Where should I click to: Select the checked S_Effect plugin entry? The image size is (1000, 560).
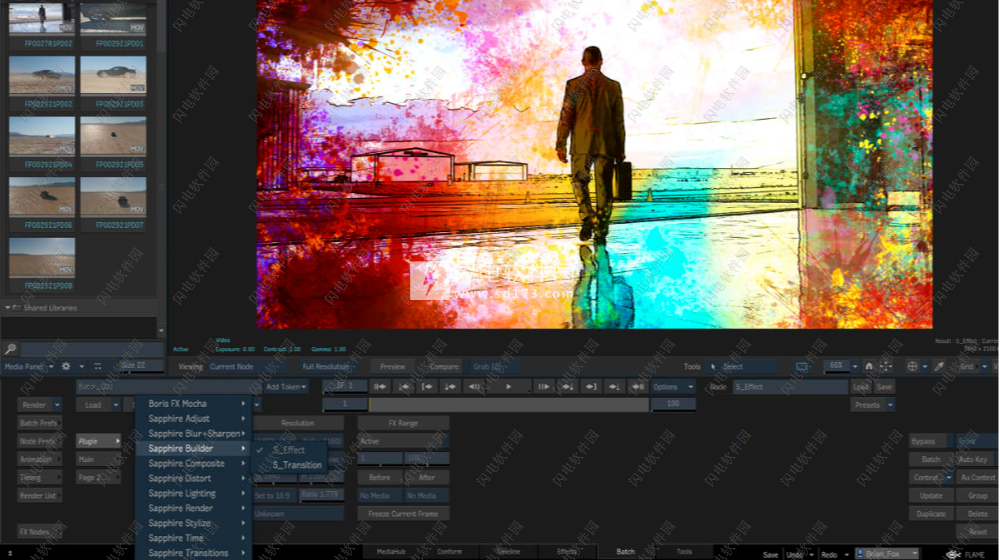coord(288,450)
